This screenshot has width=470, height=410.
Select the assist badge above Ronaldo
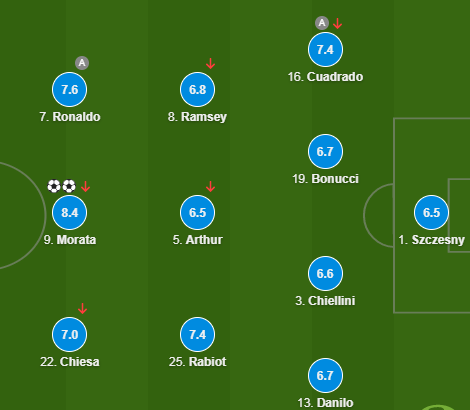pyautogui.click(x=82, y=63)
